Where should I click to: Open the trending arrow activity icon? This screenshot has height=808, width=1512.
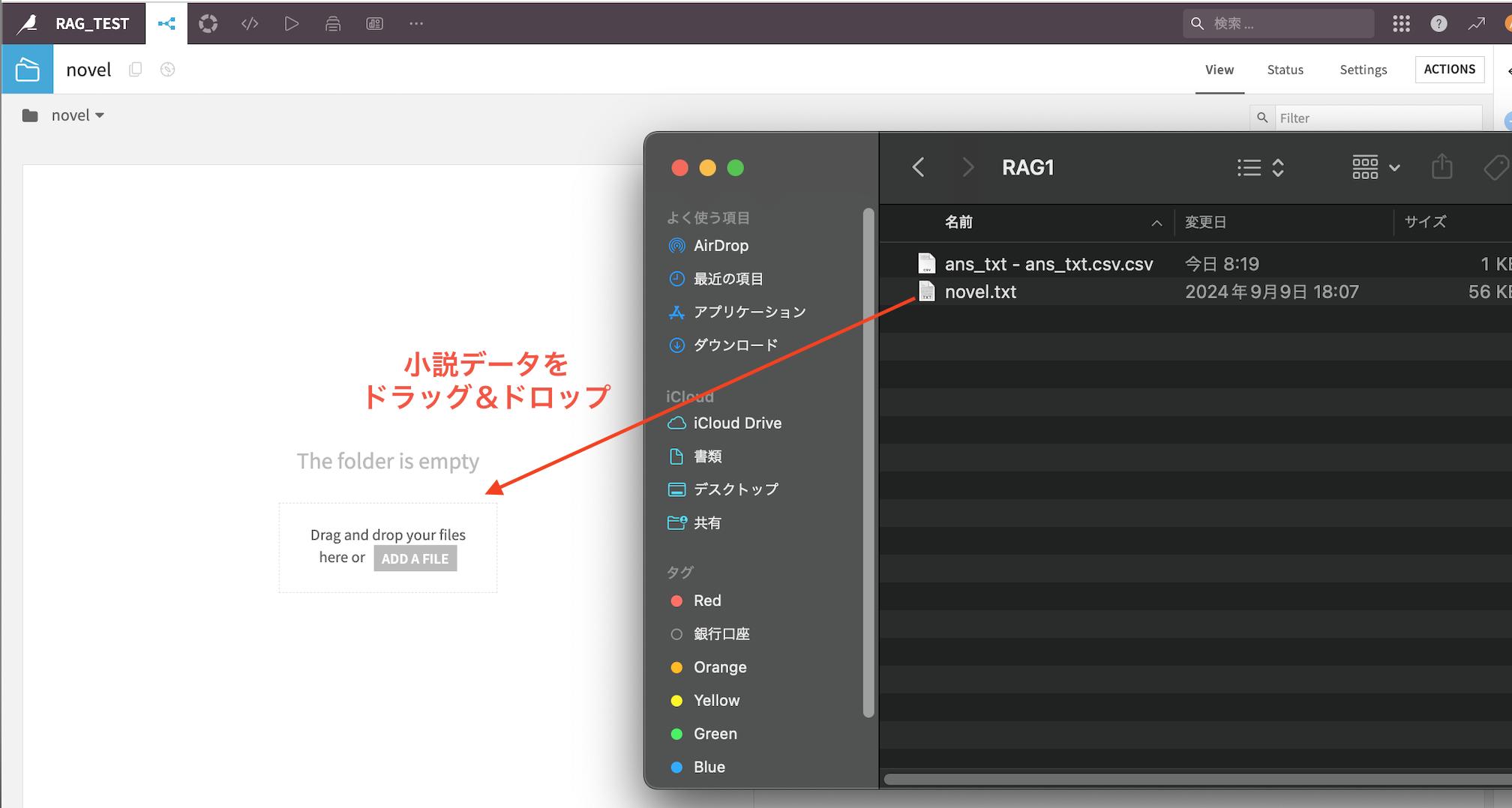[x=1476, y=24]
